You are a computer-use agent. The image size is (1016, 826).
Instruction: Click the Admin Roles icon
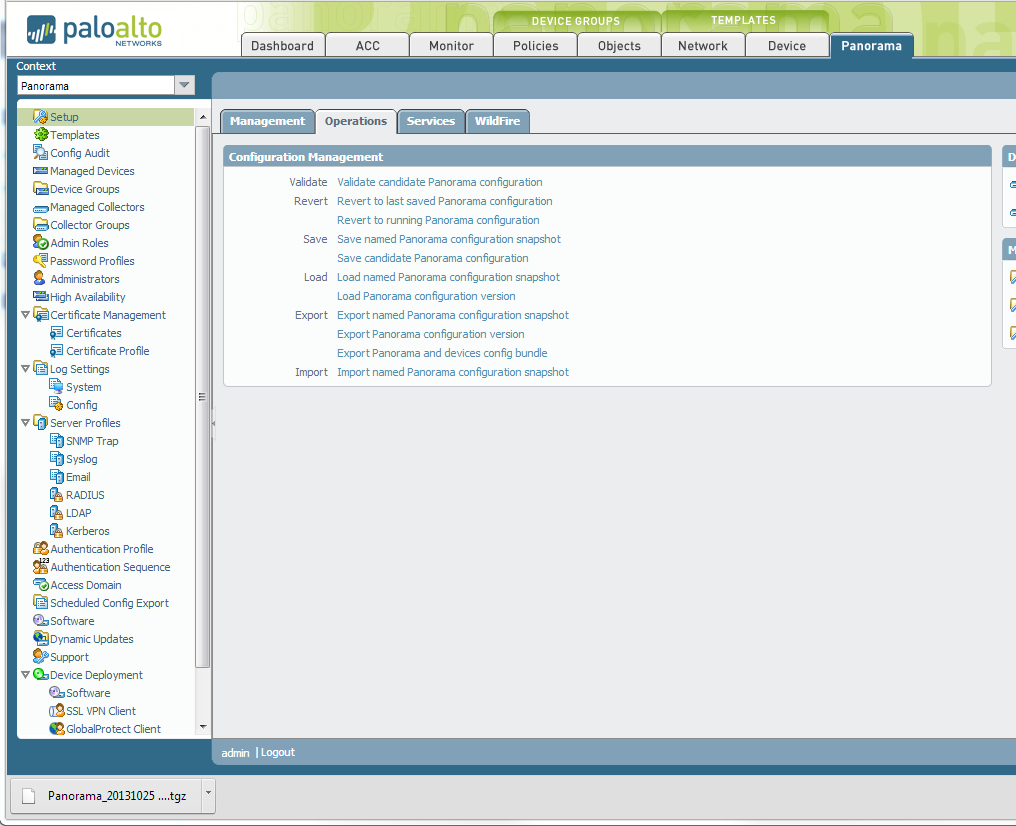(x=40, y=243)
